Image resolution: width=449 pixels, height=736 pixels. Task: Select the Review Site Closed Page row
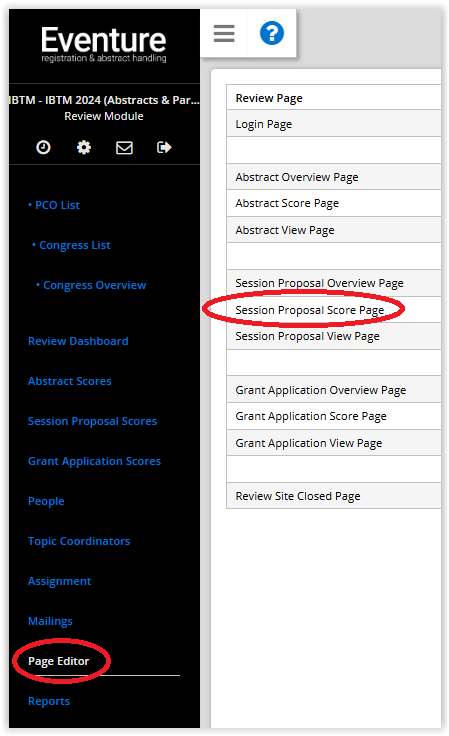click(x=334, y=496)
